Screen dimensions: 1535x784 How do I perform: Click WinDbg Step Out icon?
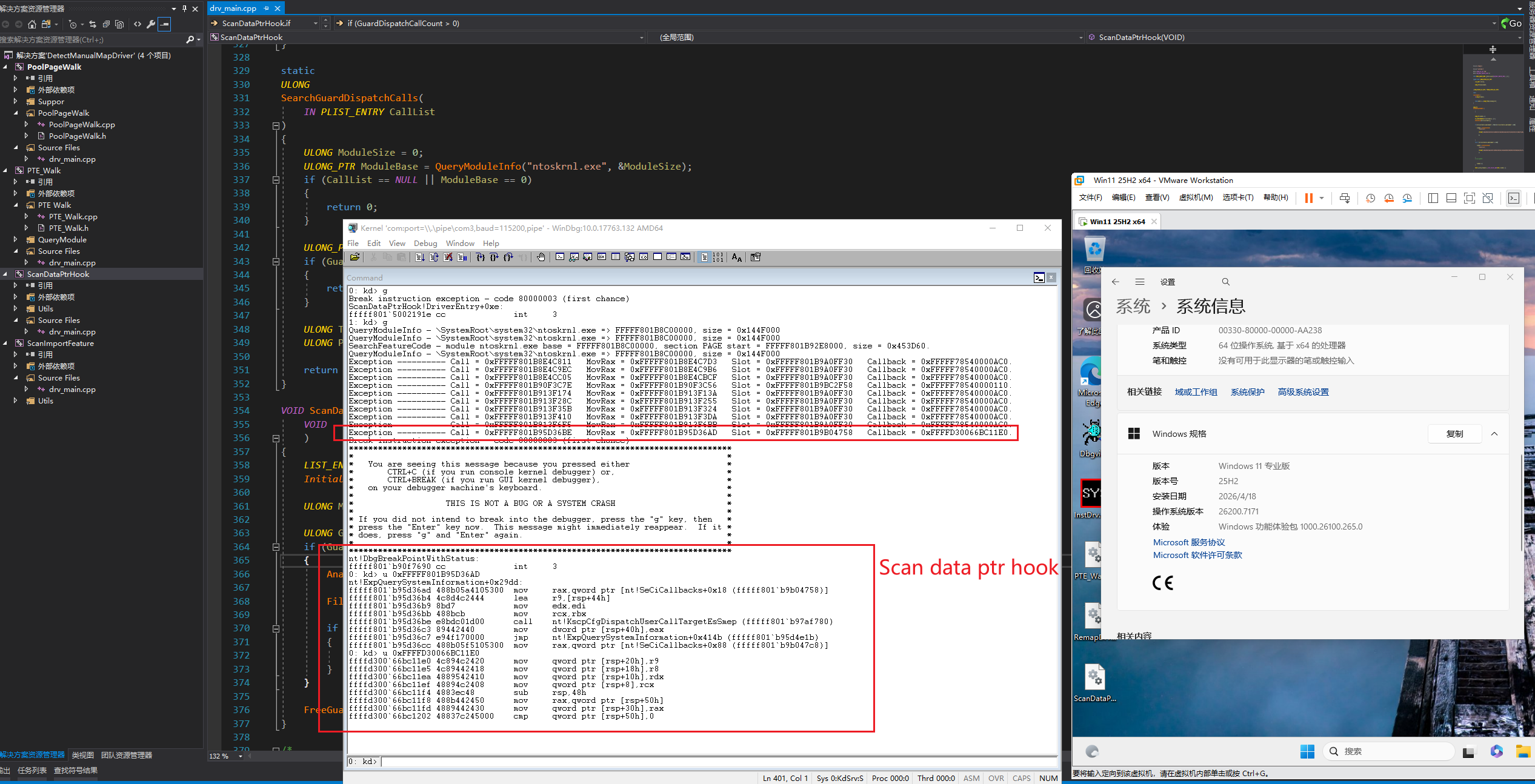(508, 257)
